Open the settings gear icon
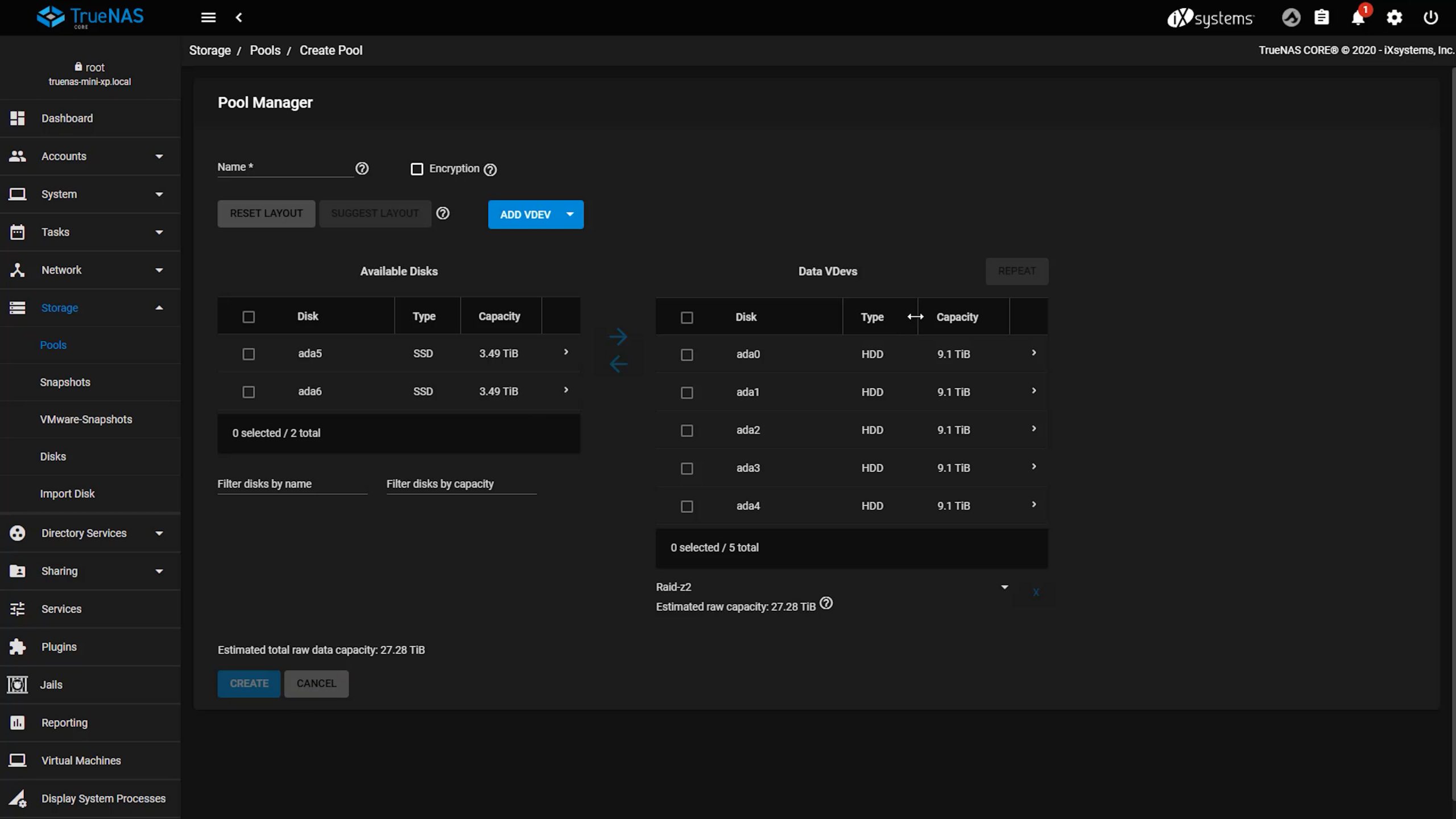Image resolution: width=1456 pixels, height=819 pixels. (x=1394, y=18)
